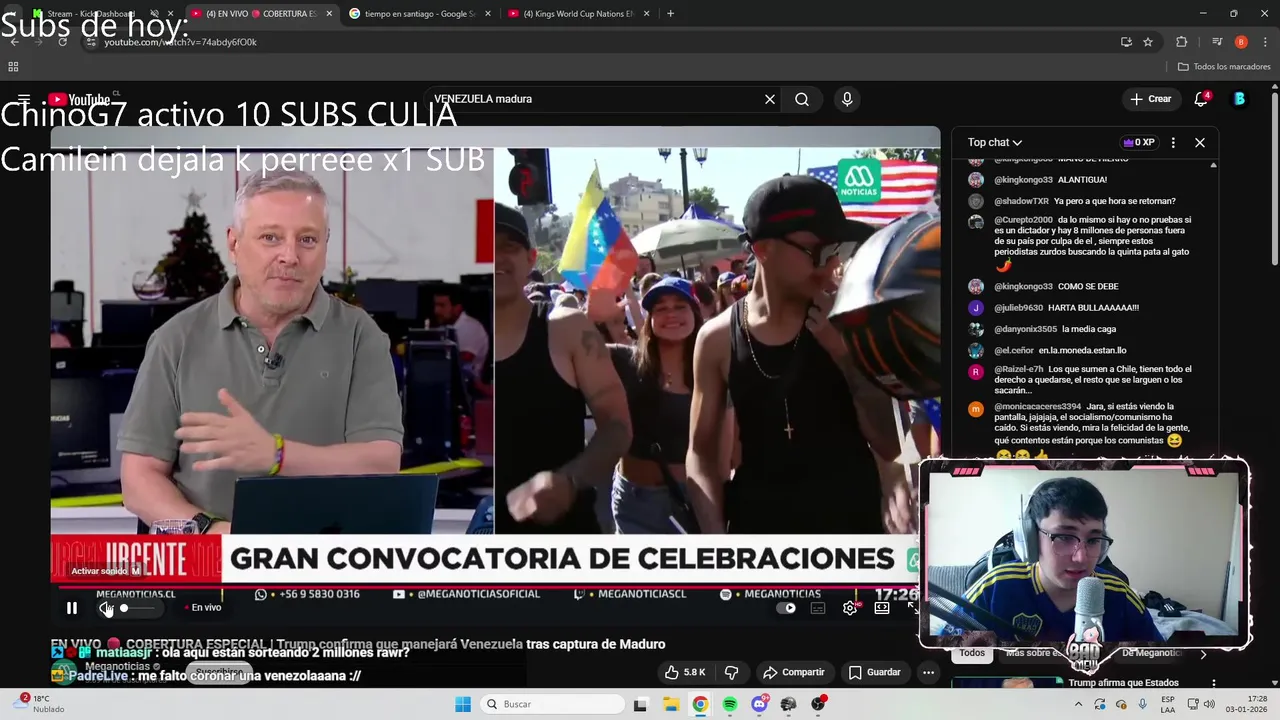This screenshot has width=1280, height=720.
Task: Mute the Kick Dashboard tab audio icon
Action: tap(154, 14)
